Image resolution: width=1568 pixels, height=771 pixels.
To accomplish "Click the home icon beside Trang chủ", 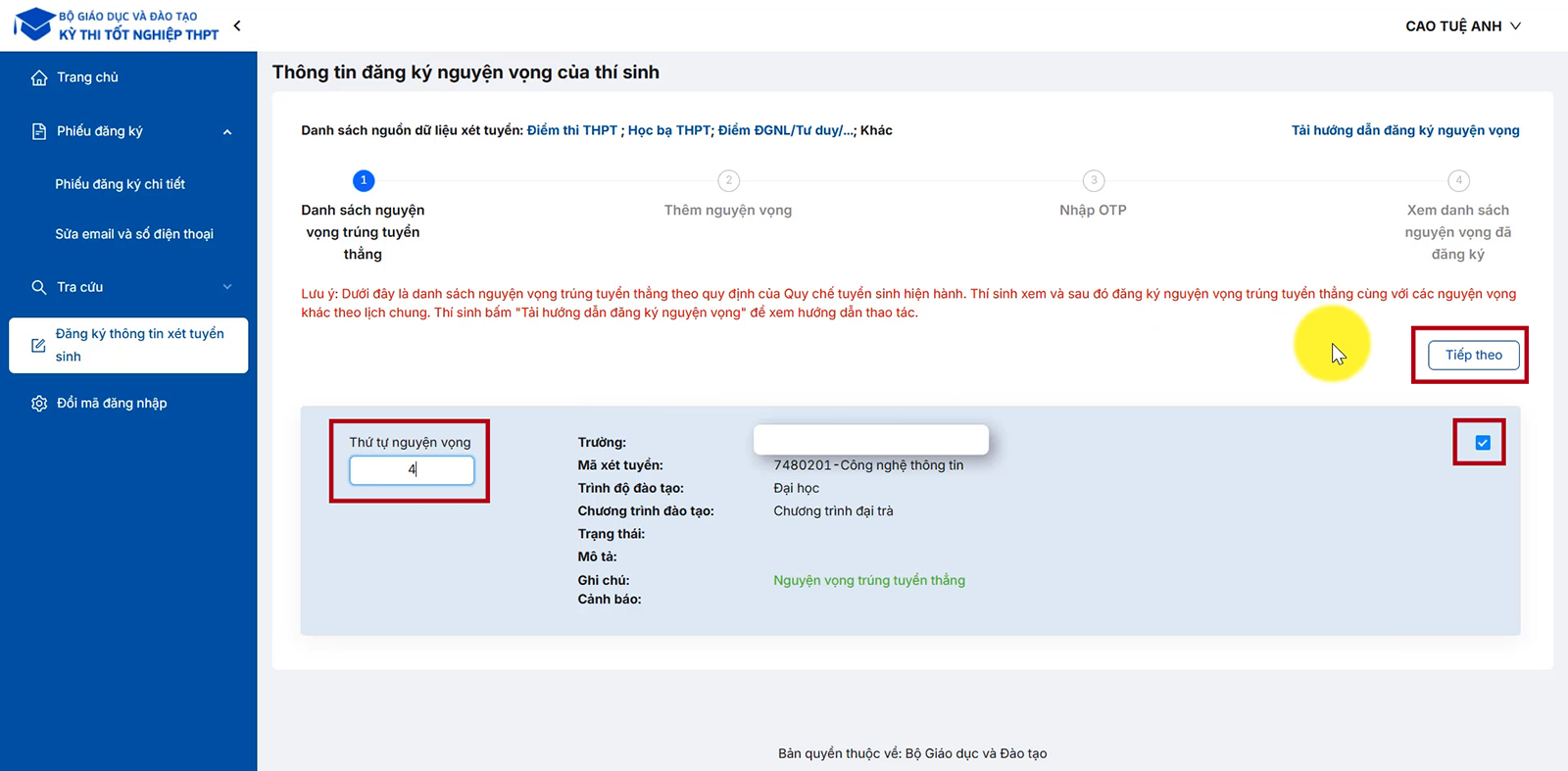I will 39,77.
